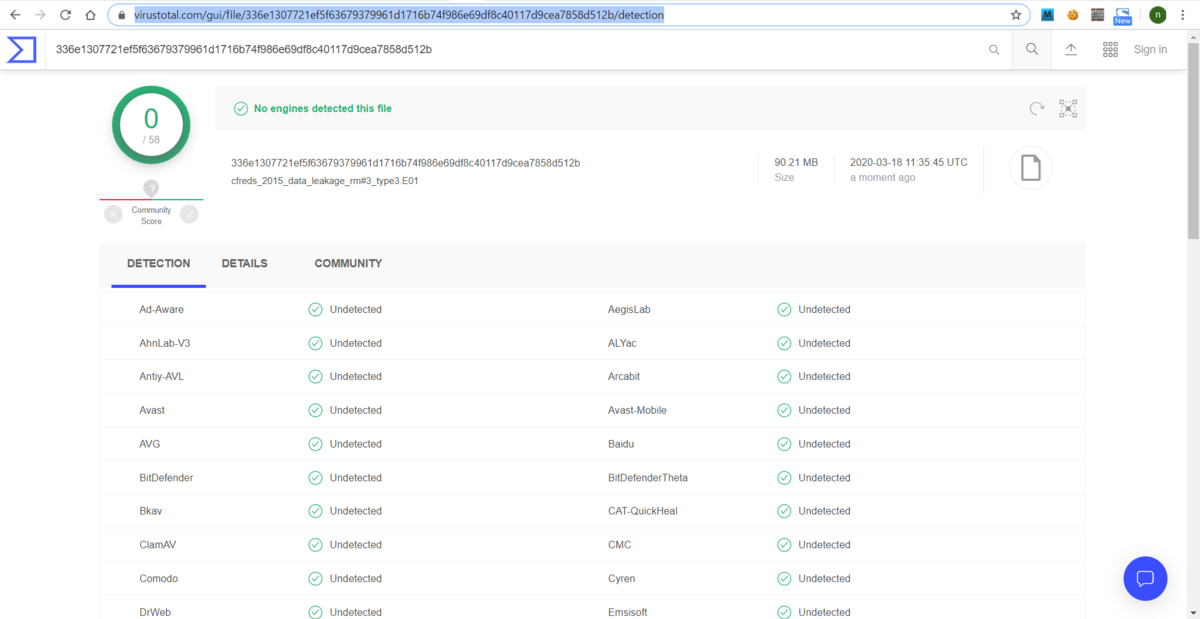Click the AVG engine name
This screenshot has height=619, width=1200.
[x=150, y=444]
